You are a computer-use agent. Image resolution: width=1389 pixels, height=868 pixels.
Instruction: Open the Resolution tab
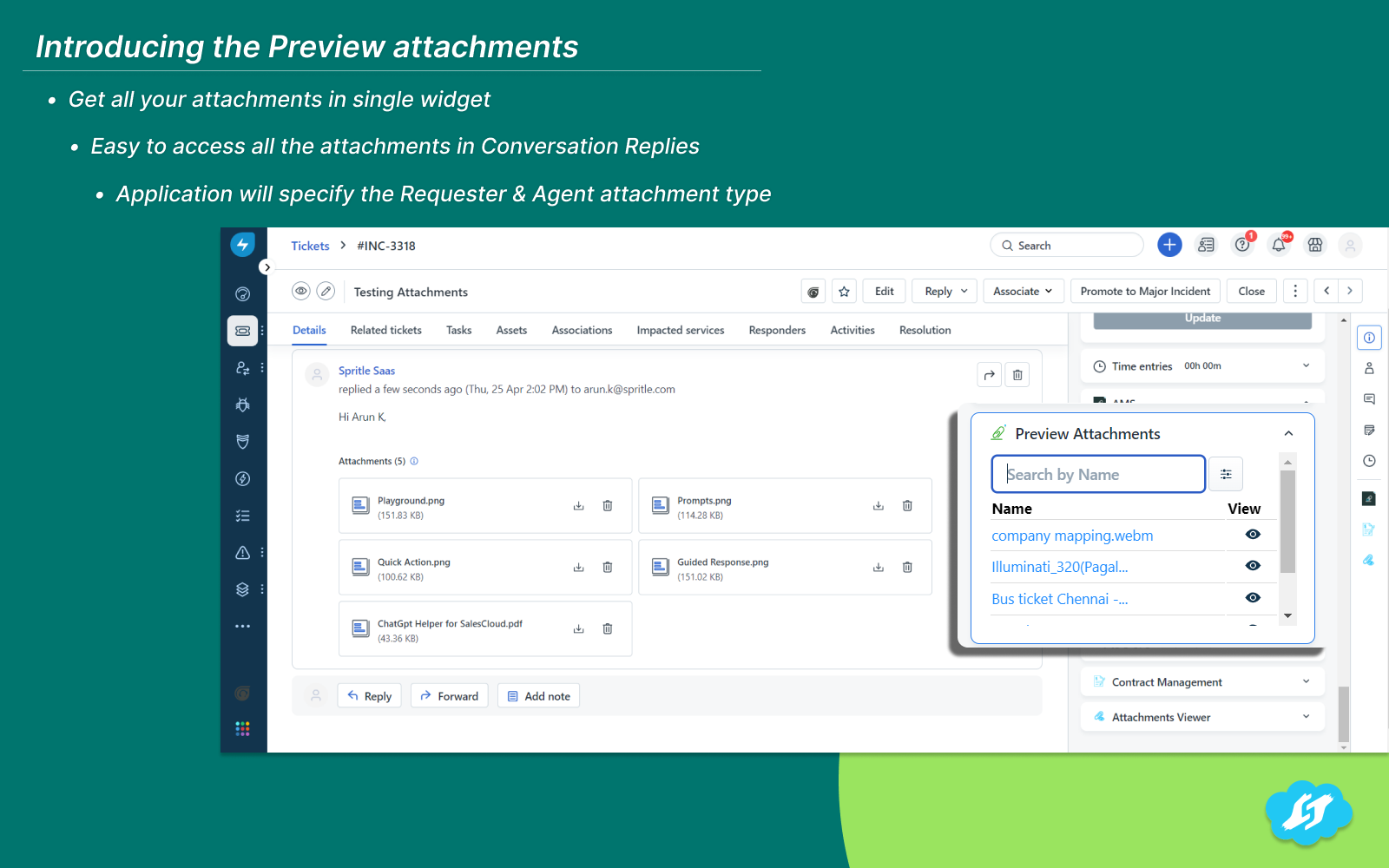[x=925, y=330]
